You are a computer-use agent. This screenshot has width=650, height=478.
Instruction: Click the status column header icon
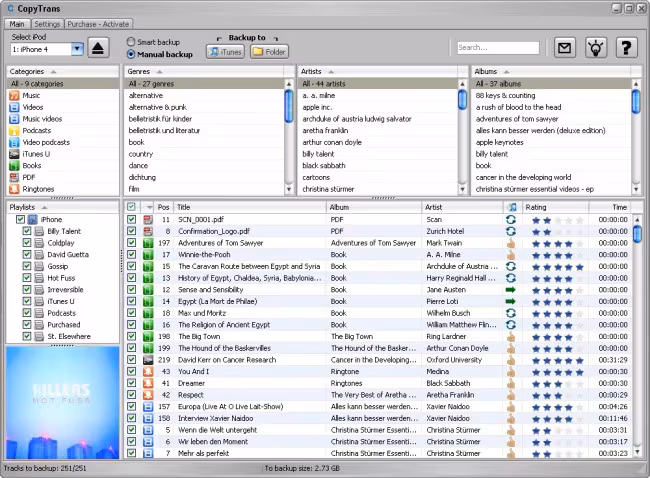[512, 207]
